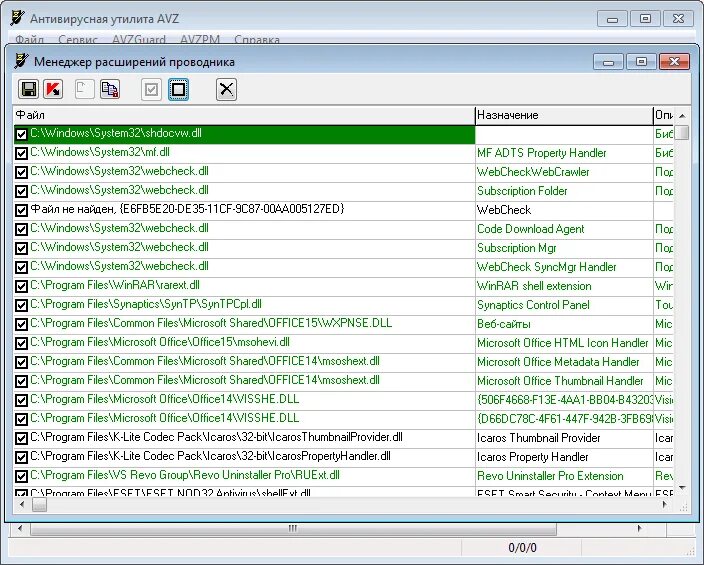Viewport: 704px width, 565px height.
Task: Select the 'Веб-сайты' cell
Action: pos(564,324)
